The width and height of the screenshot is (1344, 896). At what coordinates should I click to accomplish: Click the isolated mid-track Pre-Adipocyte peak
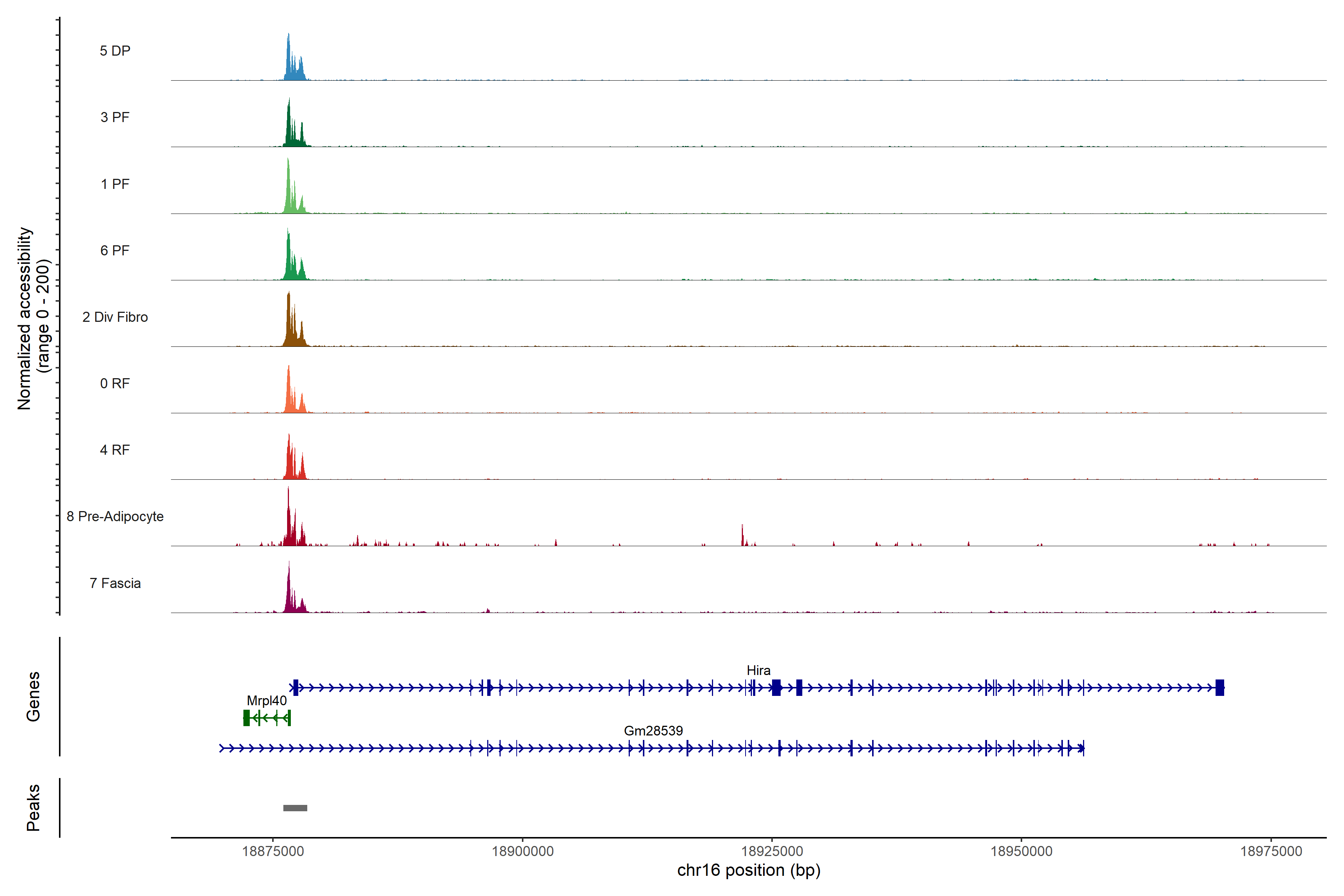(742, 537)
